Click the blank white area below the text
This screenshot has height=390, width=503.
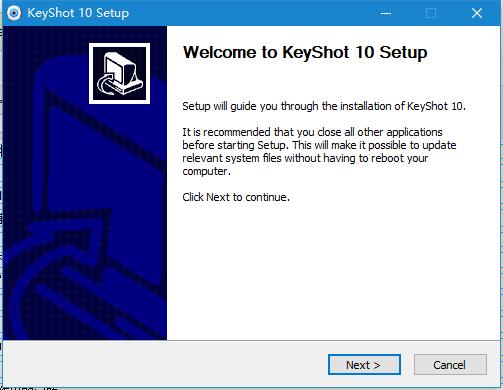[333, 270]
